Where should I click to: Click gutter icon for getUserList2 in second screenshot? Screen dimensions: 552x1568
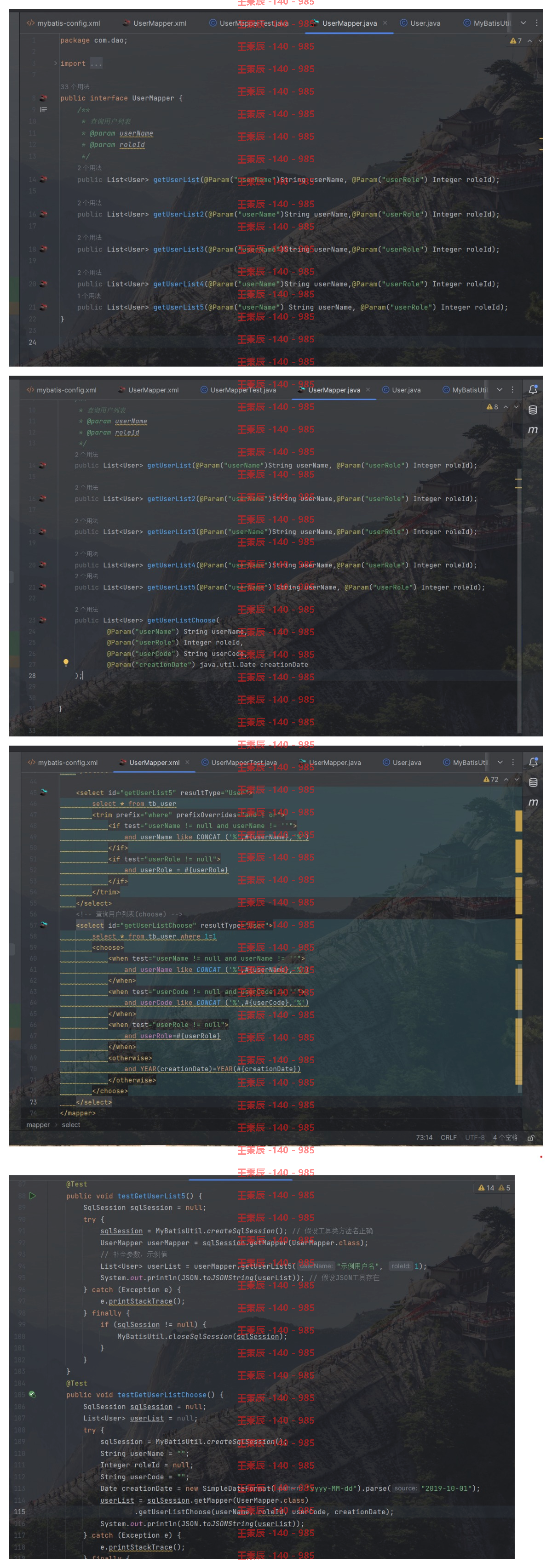(43, 498)
